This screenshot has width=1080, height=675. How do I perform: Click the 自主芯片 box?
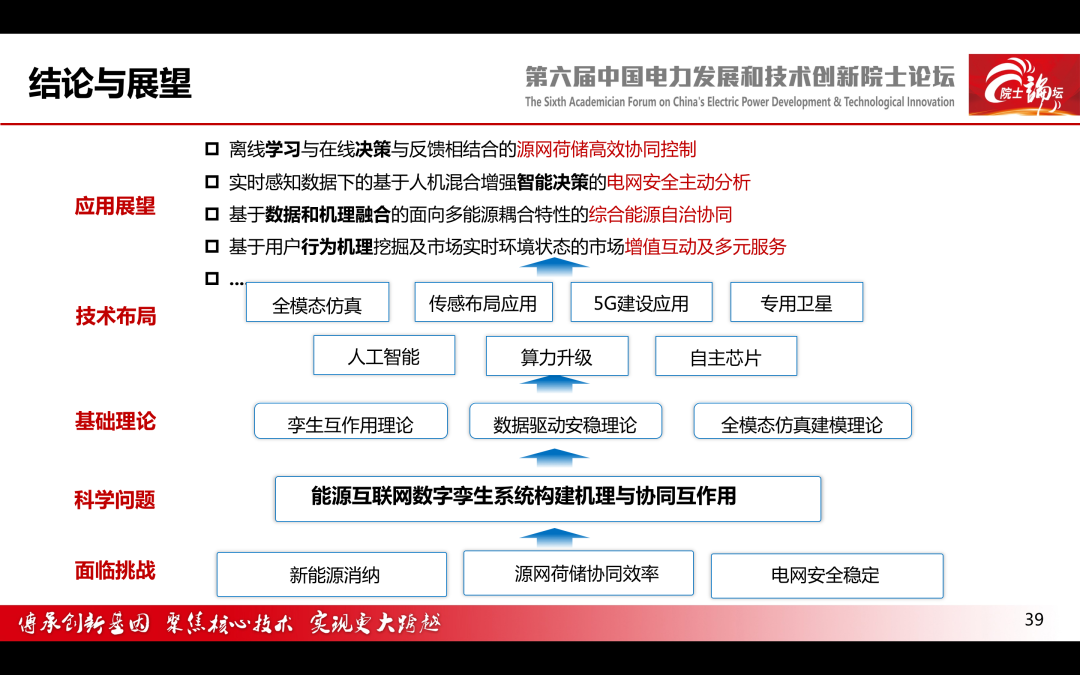pyautogui.click(x=726, y=356)
